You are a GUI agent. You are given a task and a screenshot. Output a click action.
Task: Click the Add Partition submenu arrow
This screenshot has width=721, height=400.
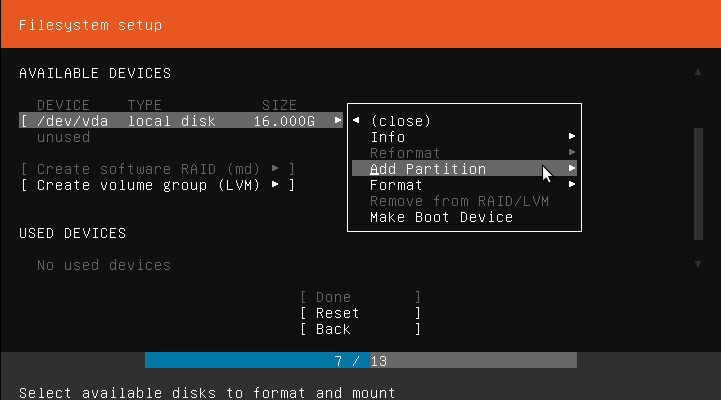[572, 169]
